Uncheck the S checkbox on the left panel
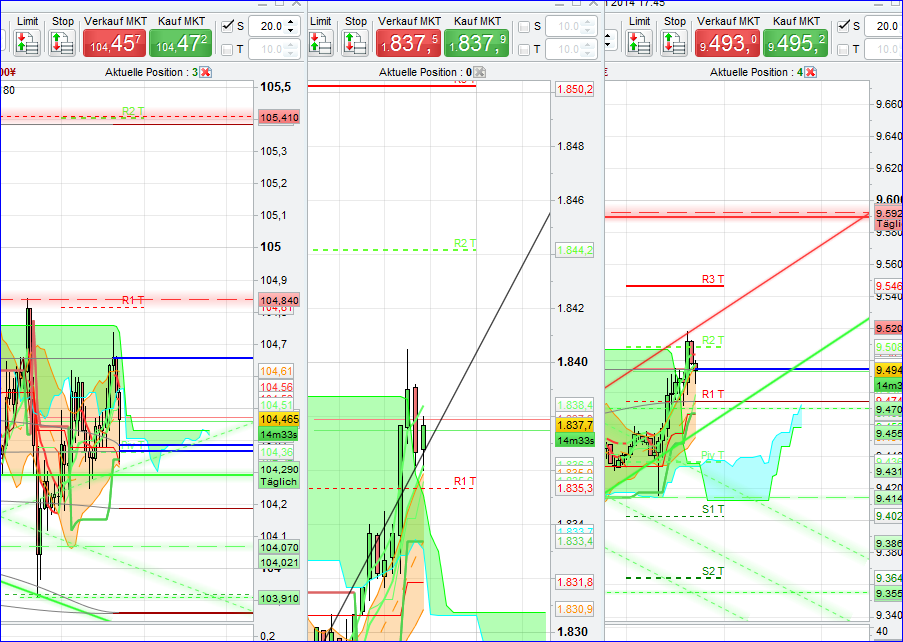903x642 pixels. tap(226, 25)
